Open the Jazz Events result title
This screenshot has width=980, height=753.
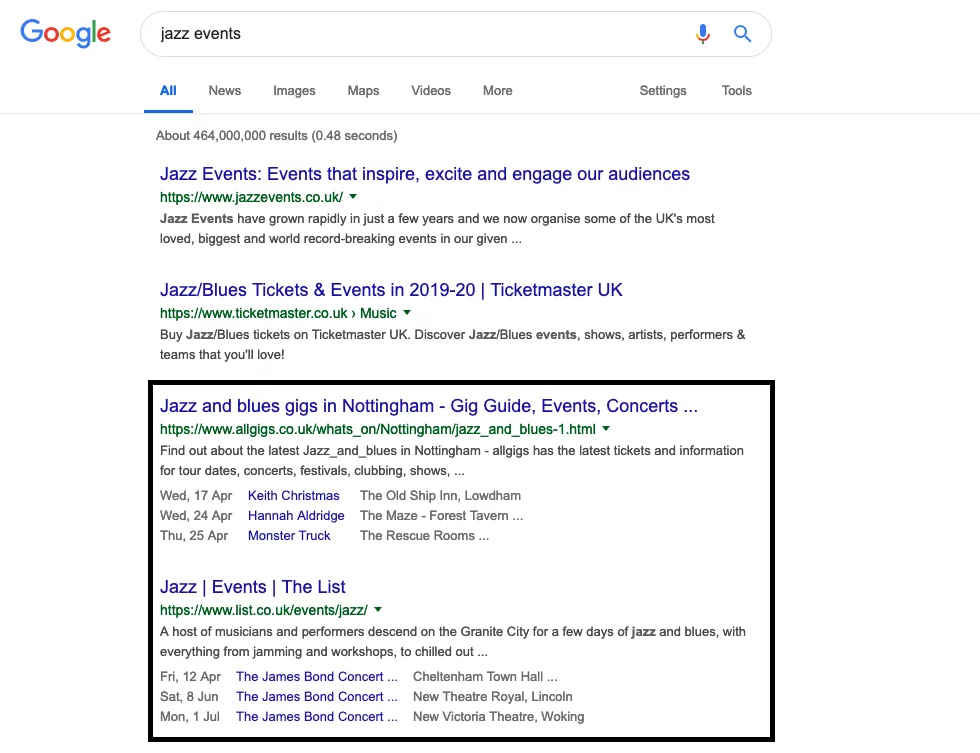point(424,174)
